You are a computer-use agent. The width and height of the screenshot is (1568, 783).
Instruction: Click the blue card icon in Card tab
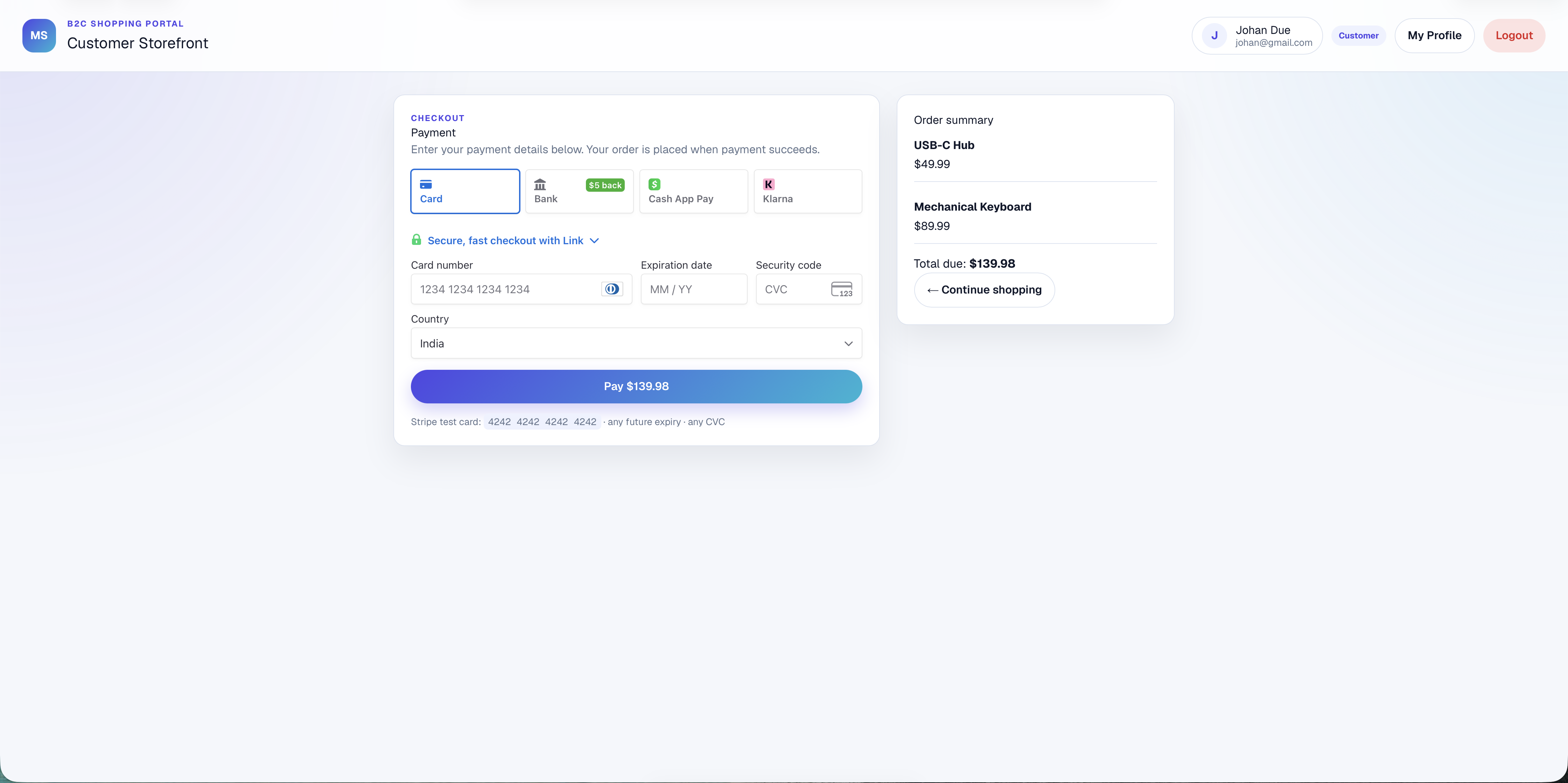pyautogui.click(x=426, y=184)
